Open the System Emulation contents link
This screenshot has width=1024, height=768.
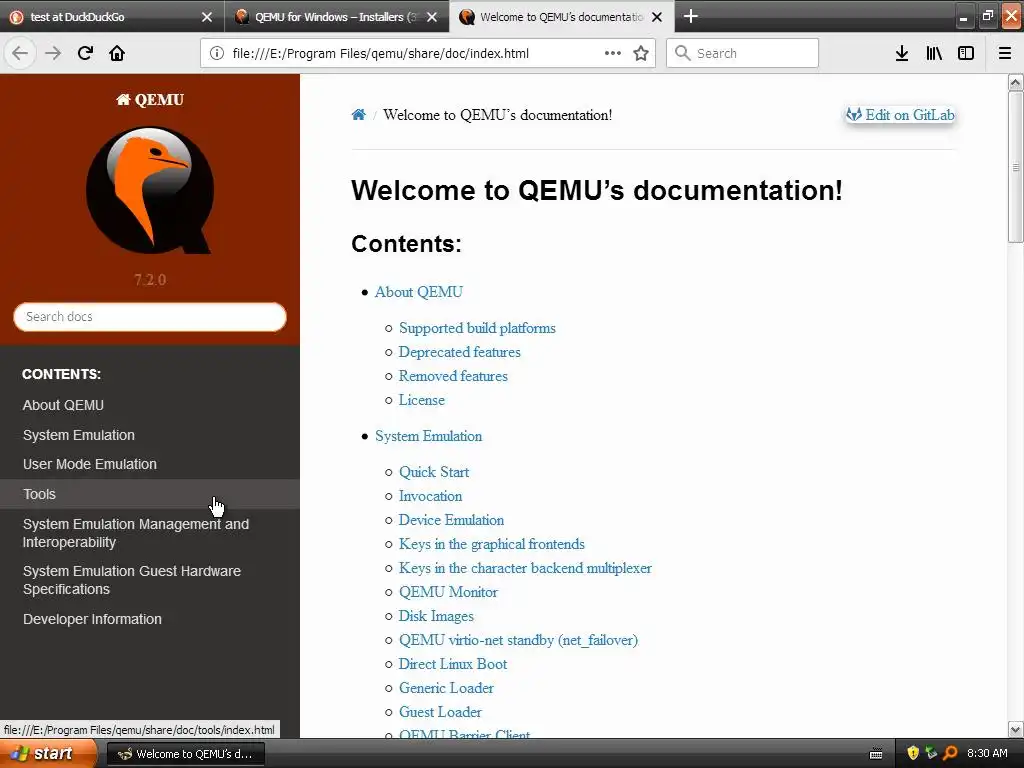(428, 436)
